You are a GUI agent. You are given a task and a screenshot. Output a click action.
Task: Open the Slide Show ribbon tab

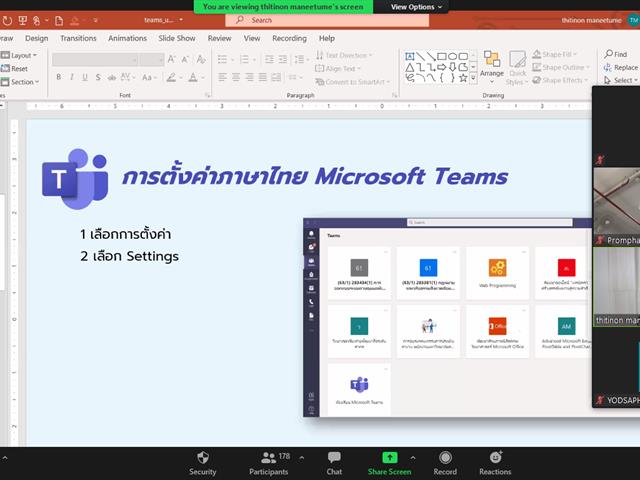click(177, 38)
